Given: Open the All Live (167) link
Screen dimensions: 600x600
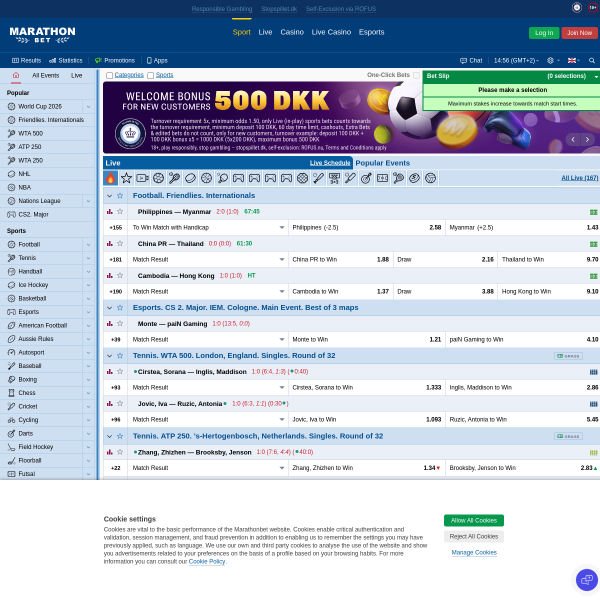Looking at the screenshot, I should [x=579, y=178].
